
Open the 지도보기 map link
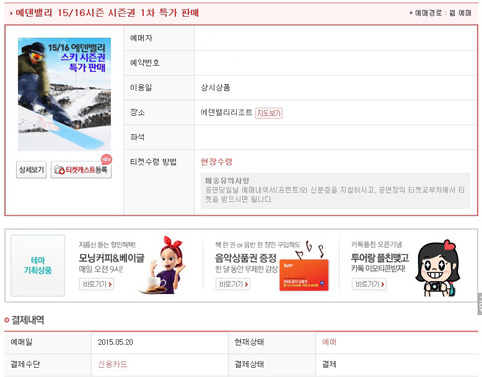pyautogui.click(x=269, y=113)
